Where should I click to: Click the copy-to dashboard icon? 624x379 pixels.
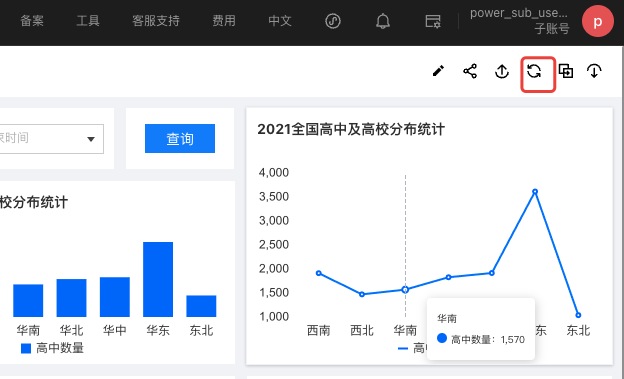tap(566, 71)
